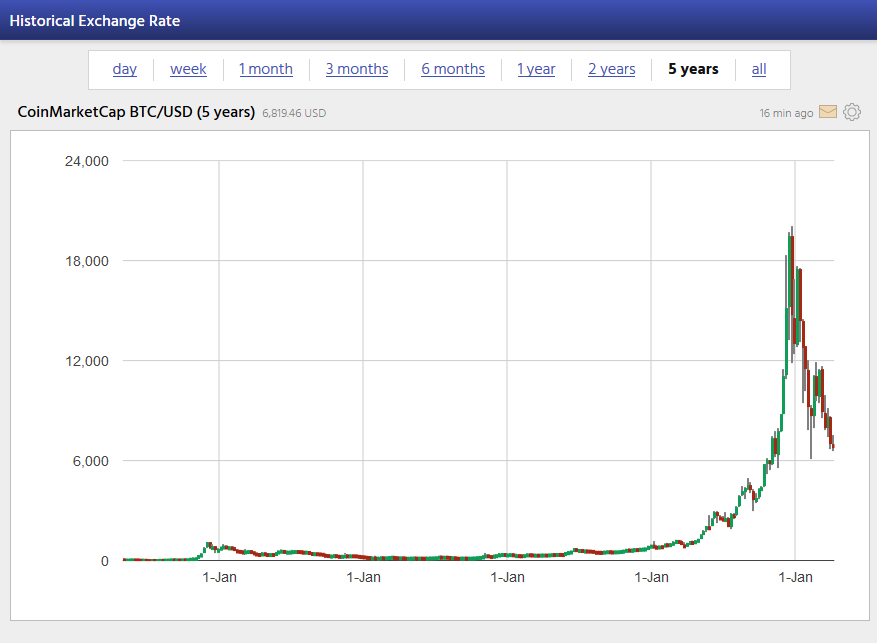877x643 pixels.
Task: Click the Historical Exchange Rate header
Action: click(x=95, y=20)
